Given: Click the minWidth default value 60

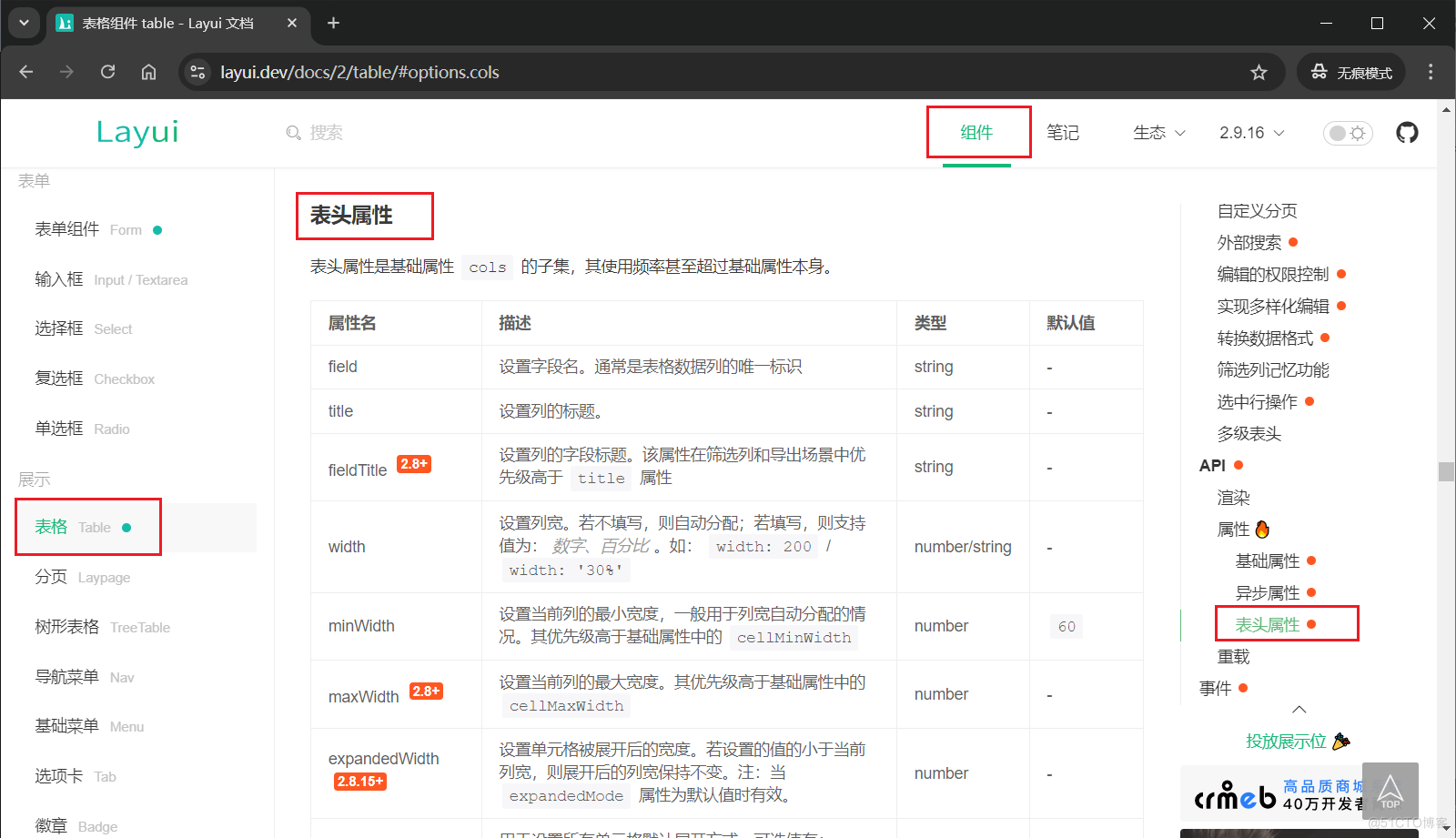Looking at the screenshot, I should pos(1067,626).
